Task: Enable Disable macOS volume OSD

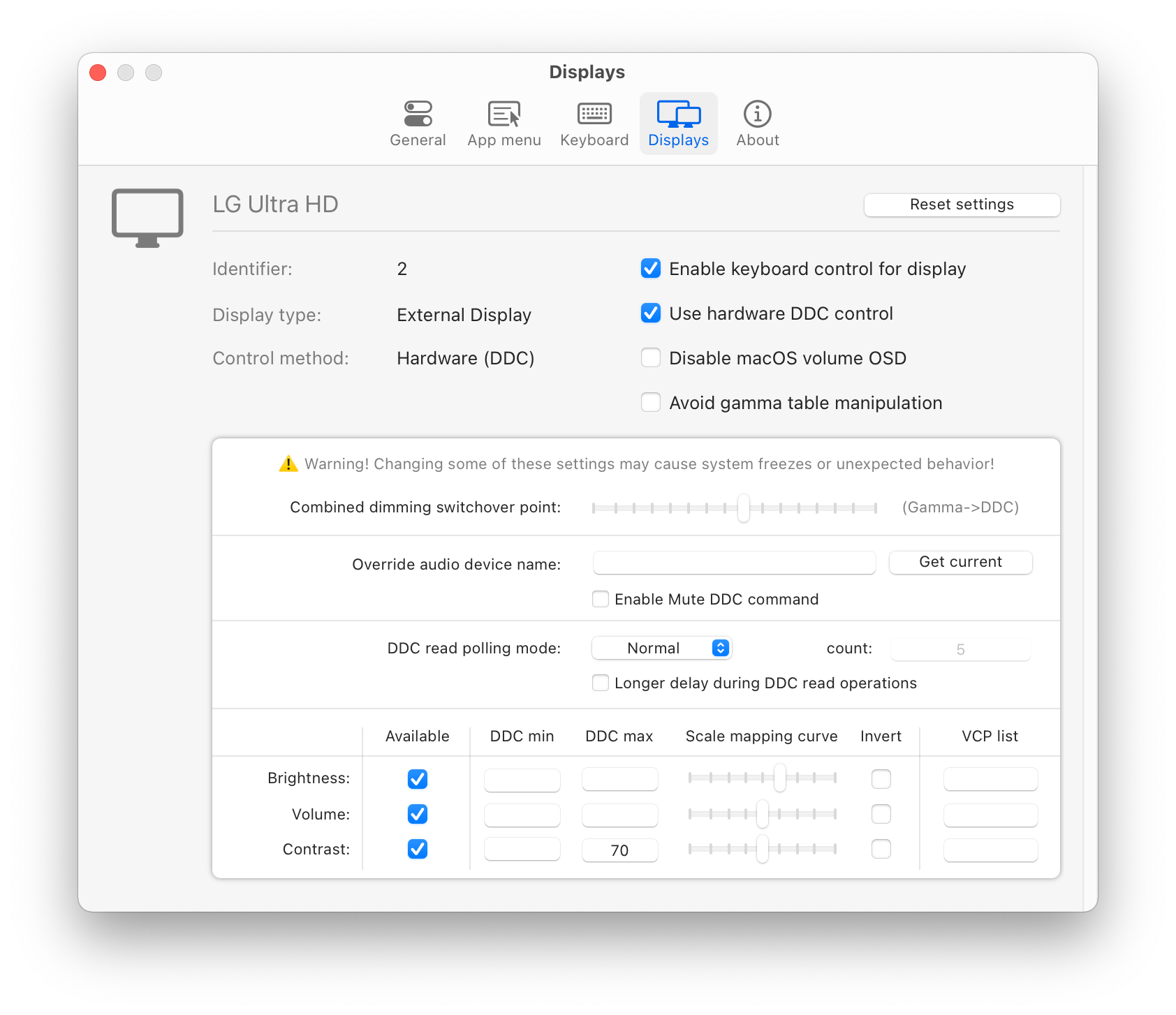Action: click(x=650, y=357)
